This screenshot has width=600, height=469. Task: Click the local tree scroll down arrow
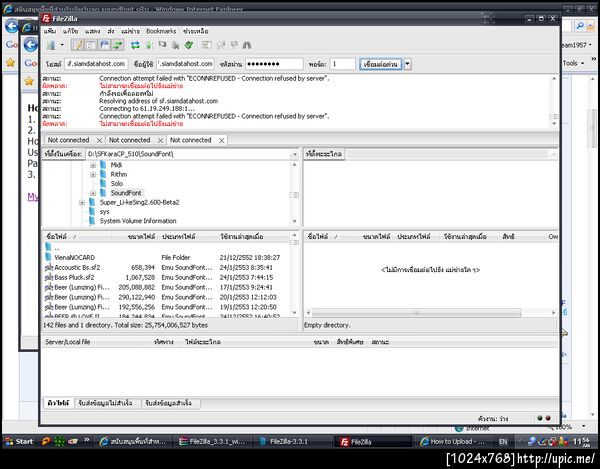[294, 221]
